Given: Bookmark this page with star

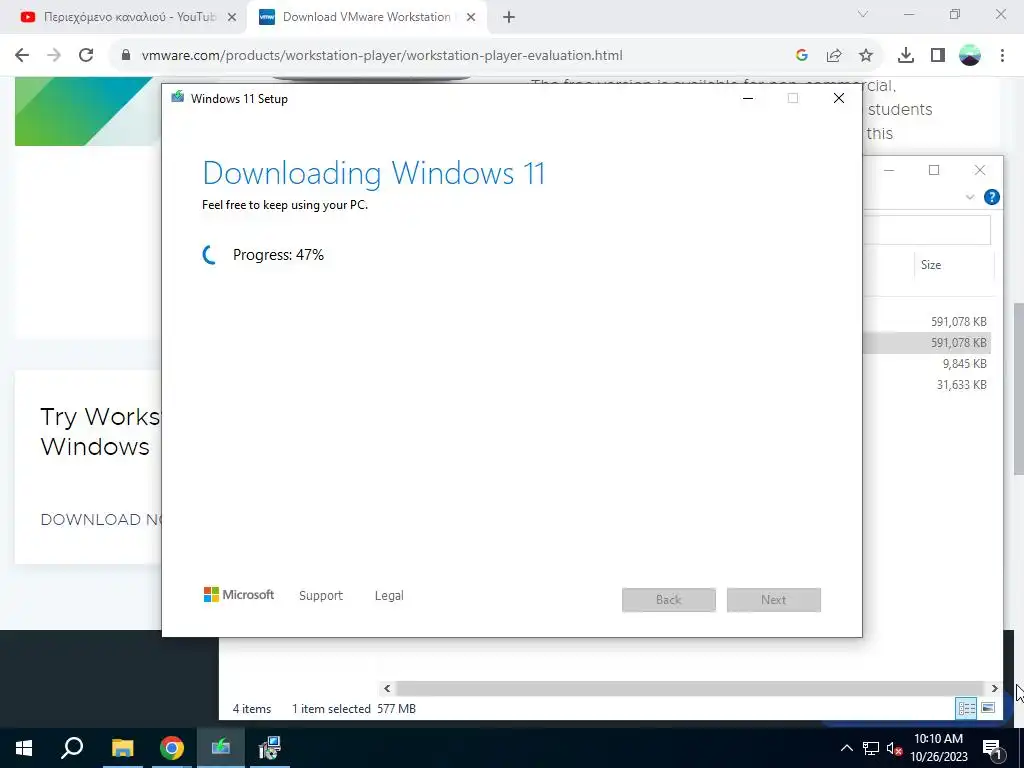Looking at the screenshot, I should pyautogui.click(x=866, y=56).
